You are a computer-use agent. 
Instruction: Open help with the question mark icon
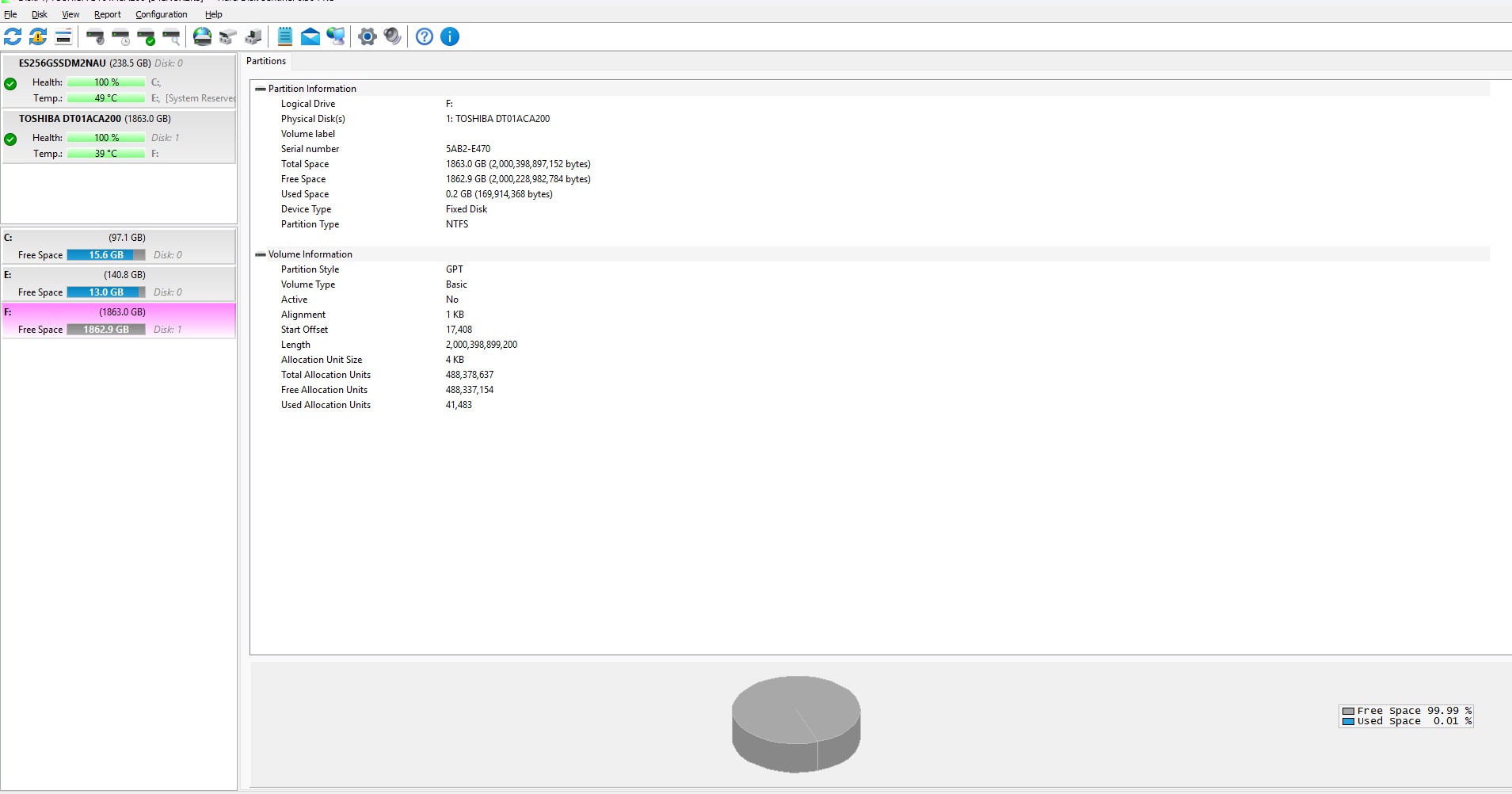pyautogui.click(x=425, y=36)
